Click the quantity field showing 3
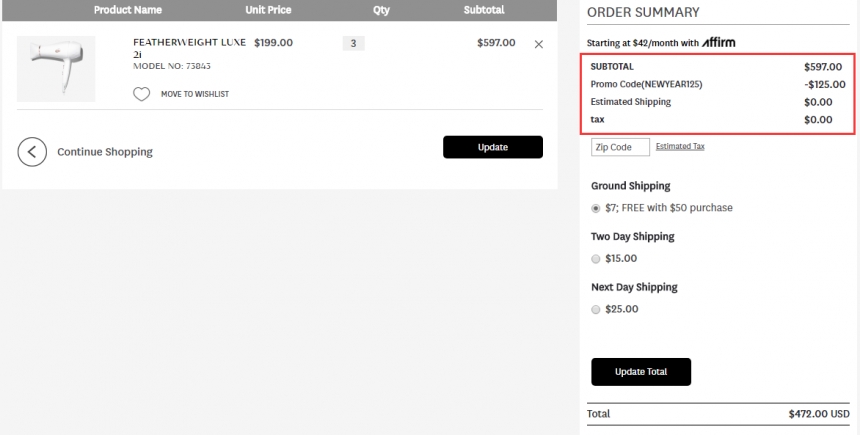This screenshot has height=435, width=860. (353, 43)
